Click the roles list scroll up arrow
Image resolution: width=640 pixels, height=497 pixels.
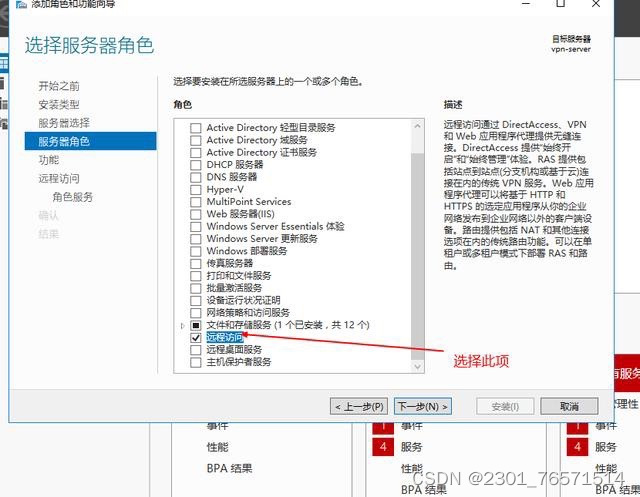click(417, 126)
